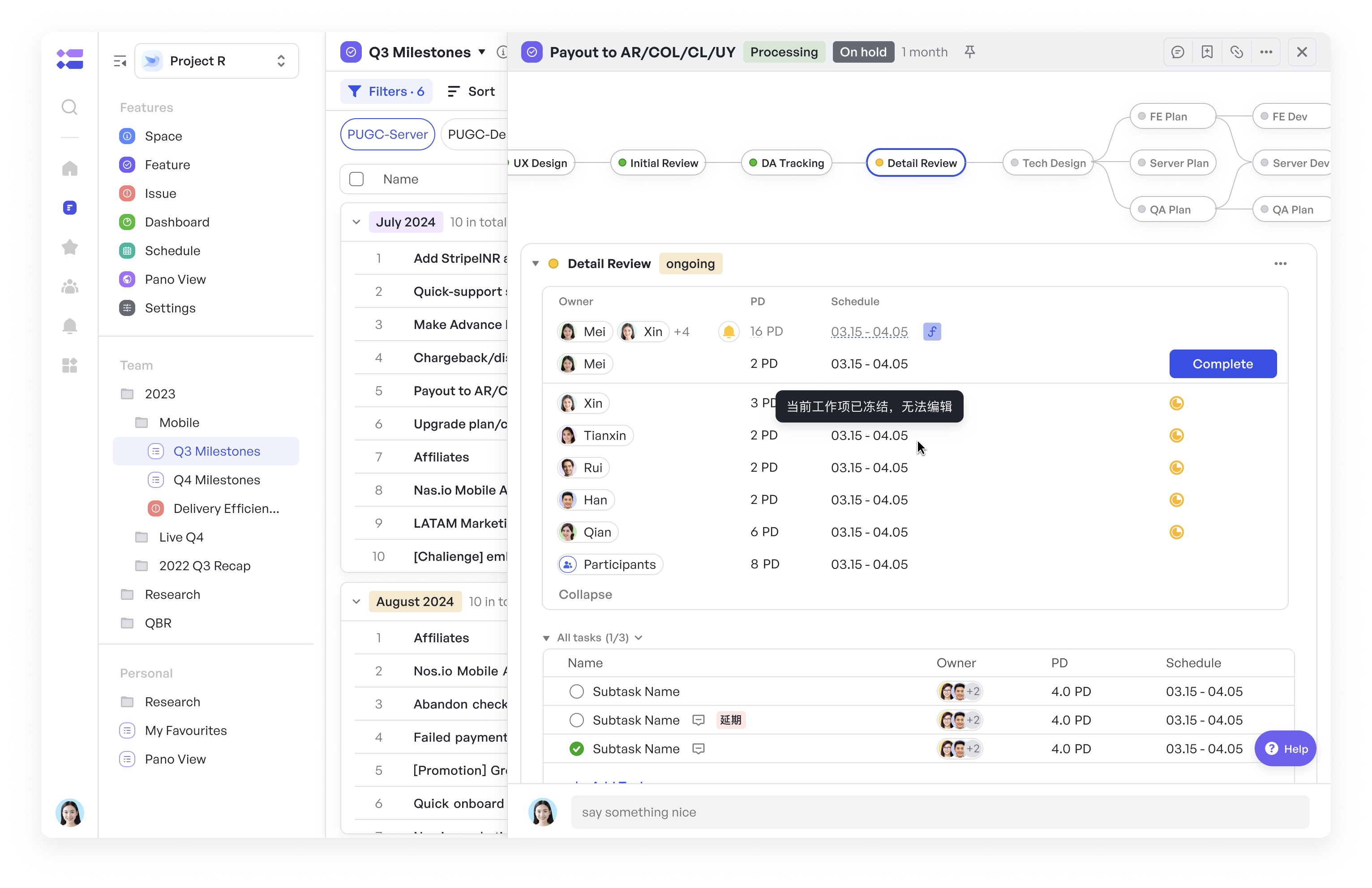The width and height of the screenshot is (1372, 888).
Task: Click the reminder bell next to 16 PD
Action: [729, 332]
